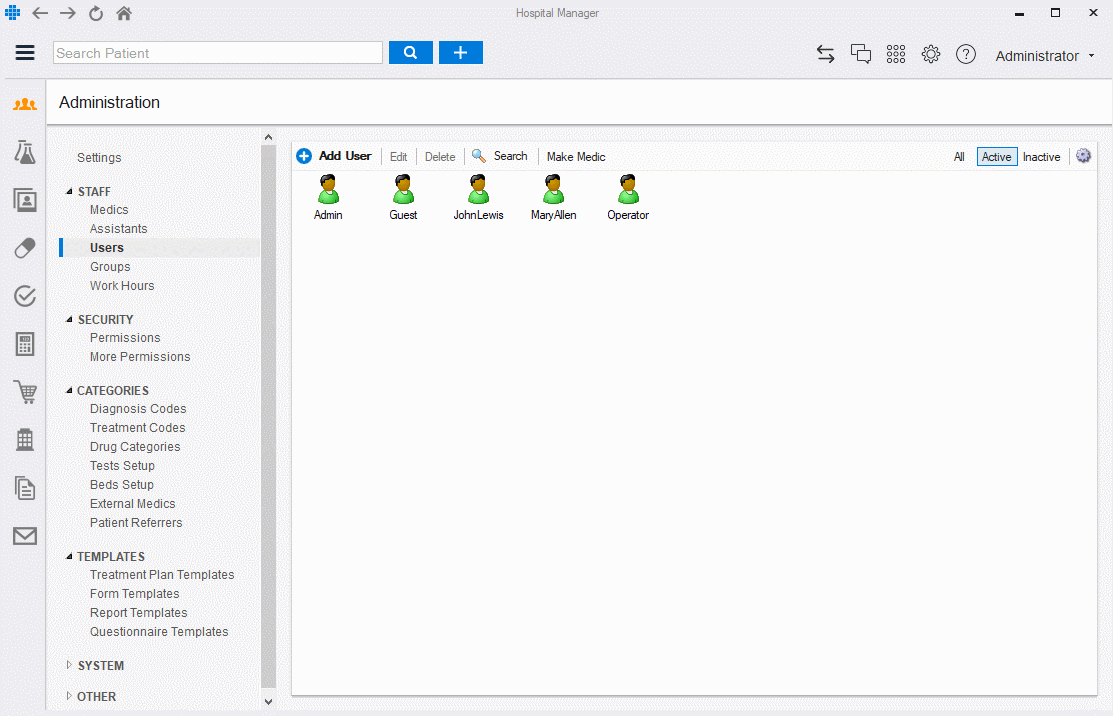Open the help question mark icon

click(966, 55)
